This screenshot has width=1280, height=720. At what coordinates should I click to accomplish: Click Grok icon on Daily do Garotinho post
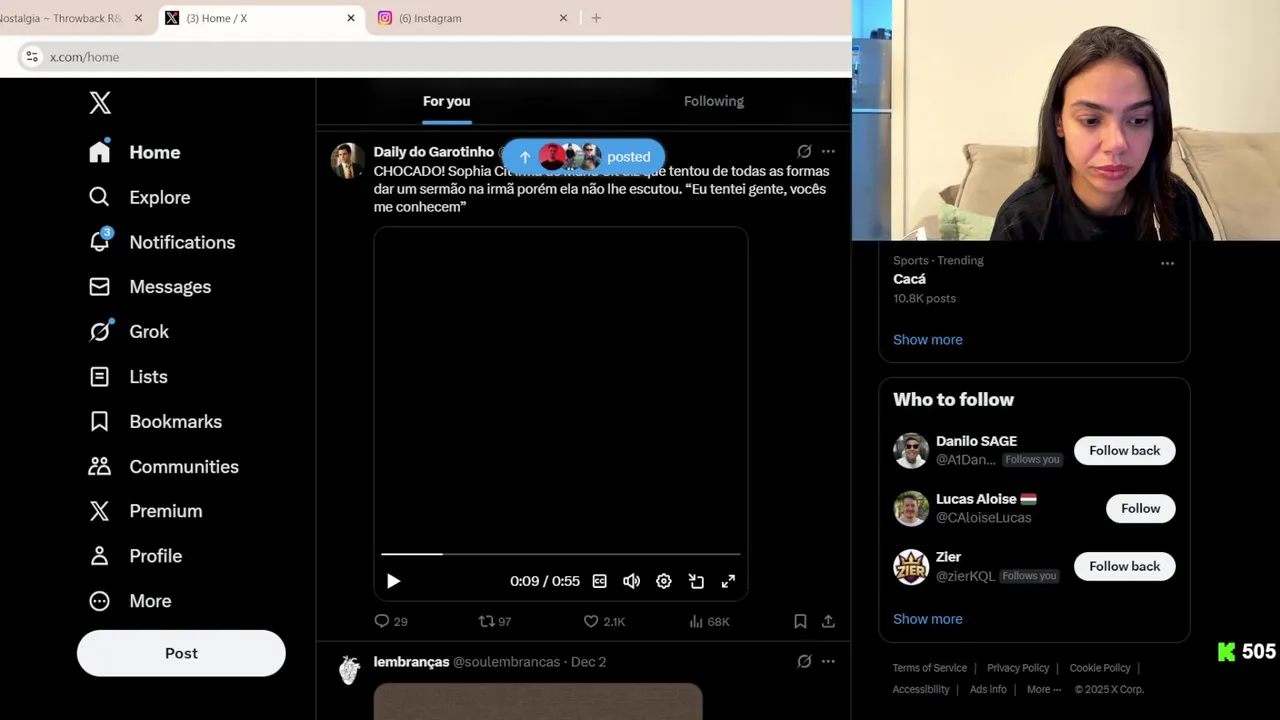(x=804, y=151)
